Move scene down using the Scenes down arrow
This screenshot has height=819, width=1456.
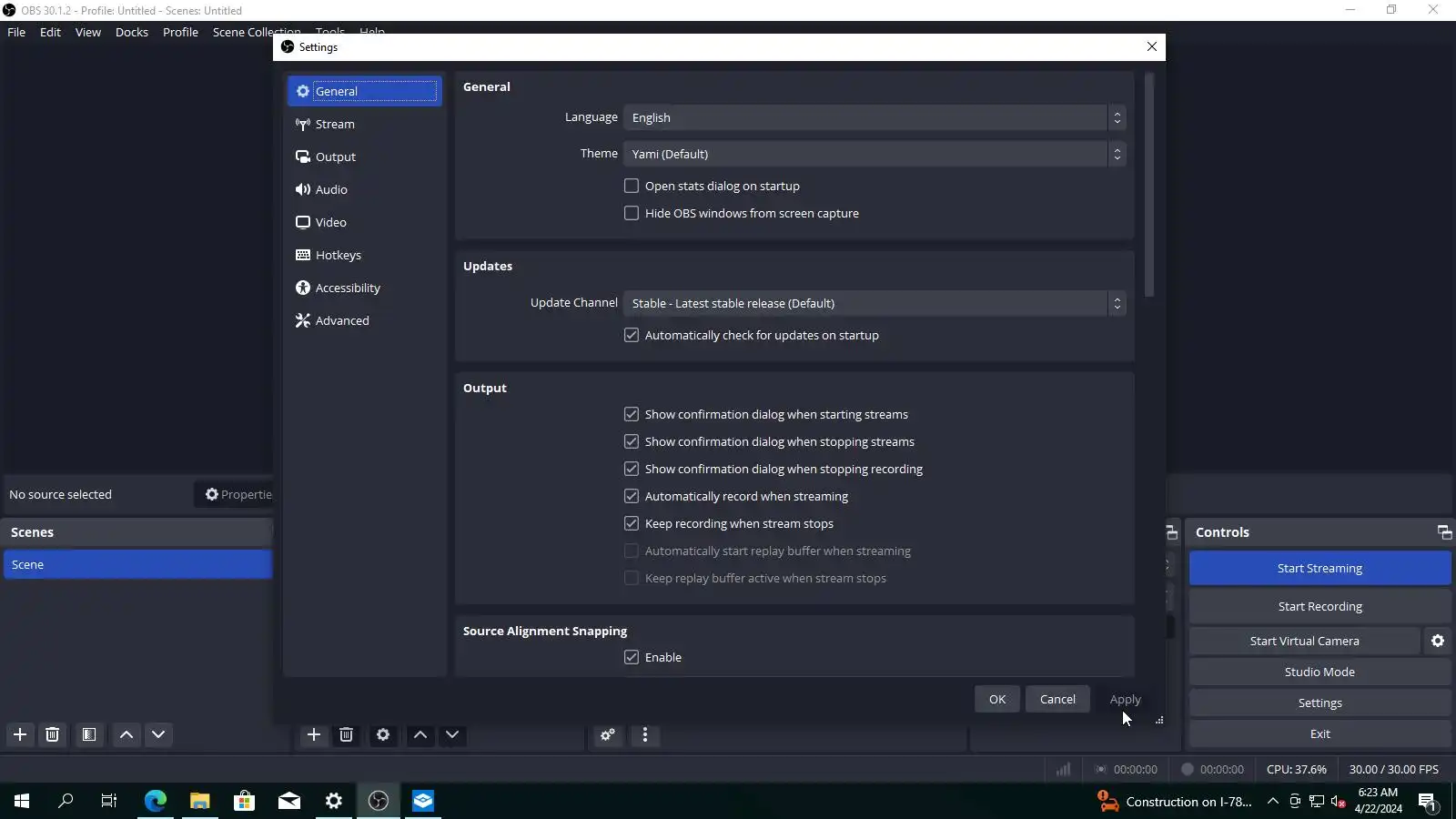(x=158, y=734)
